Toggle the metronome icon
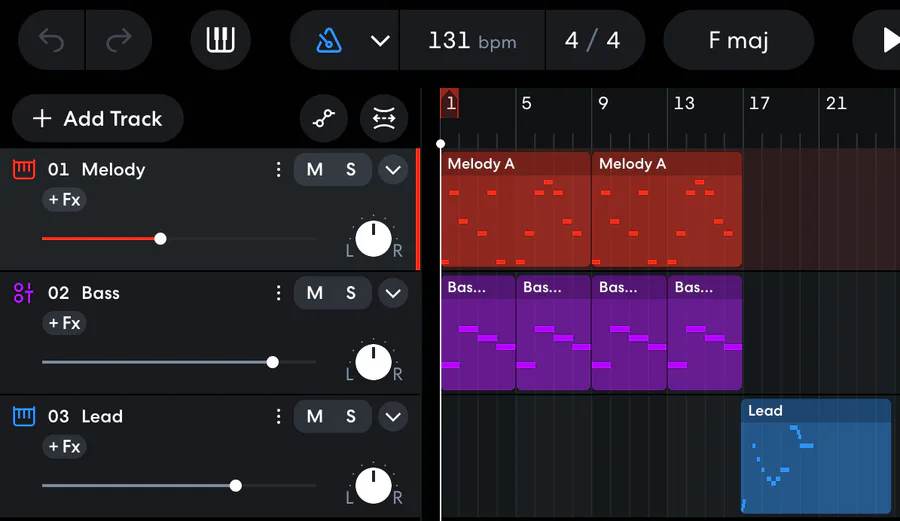Viewport: 900px width, 521px height. coord(330,40)
